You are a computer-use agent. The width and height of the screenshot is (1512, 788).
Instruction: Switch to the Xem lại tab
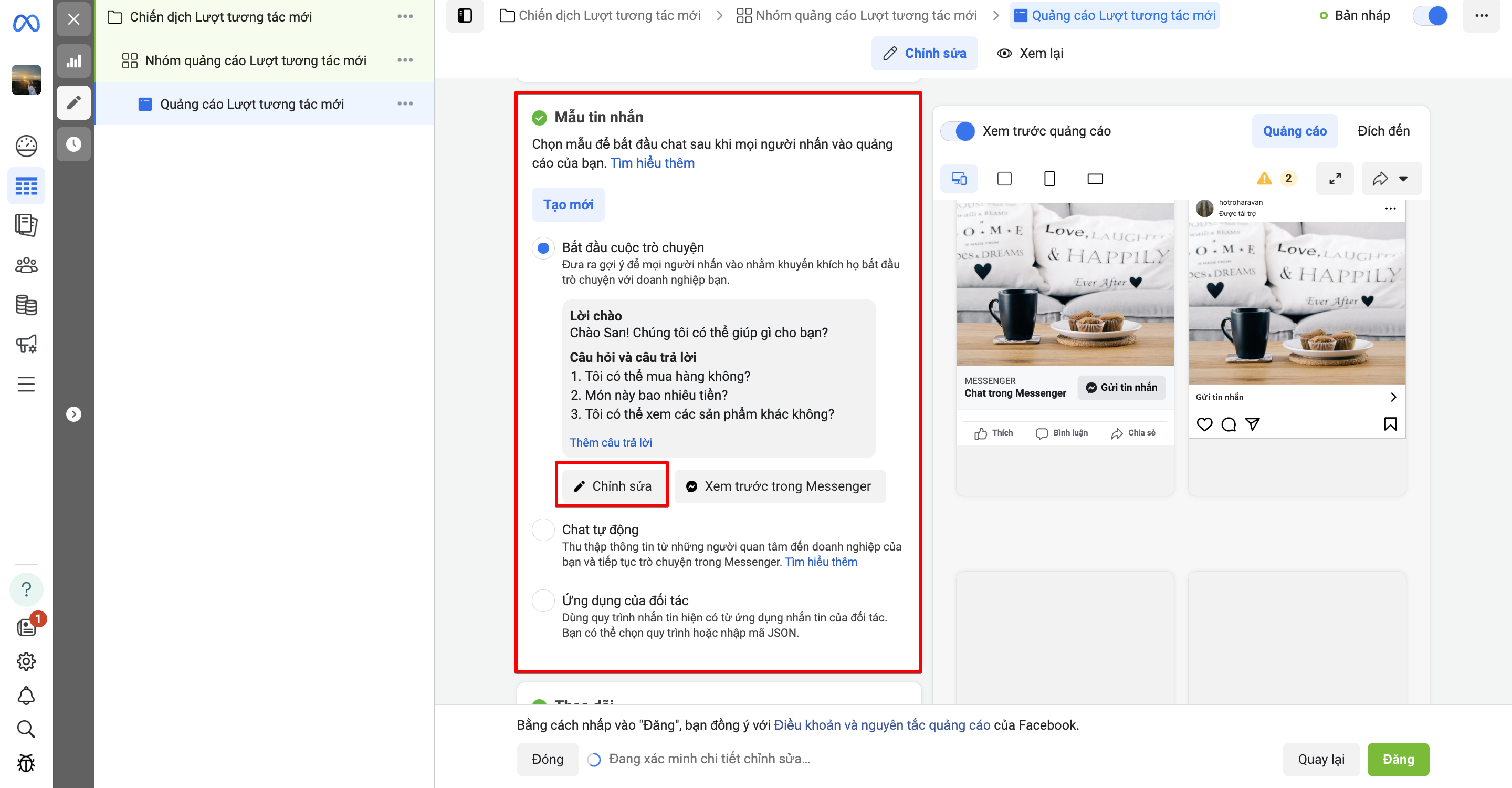[1030, 54]
